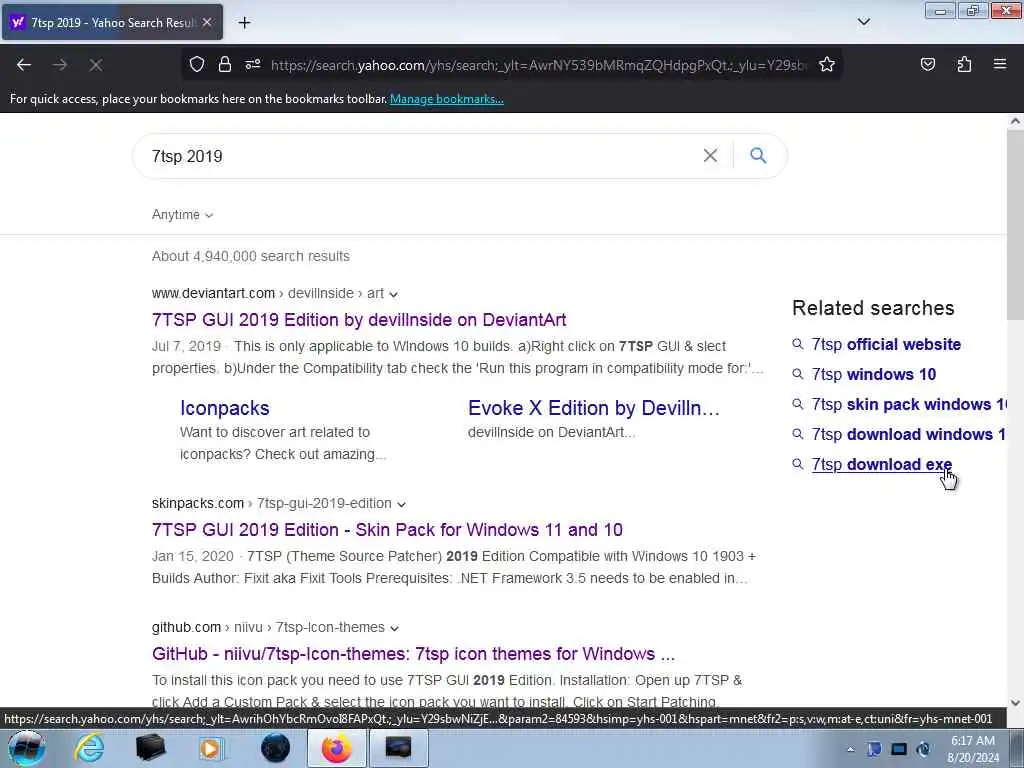
Task: Open the monitor app on the taskbar
Action: 398,748
